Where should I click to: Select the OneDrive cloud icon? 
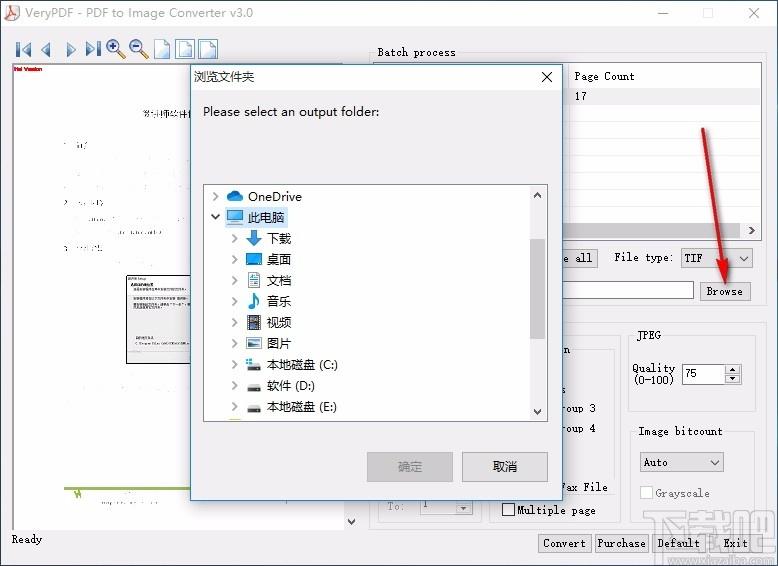(x=235, y=196)
